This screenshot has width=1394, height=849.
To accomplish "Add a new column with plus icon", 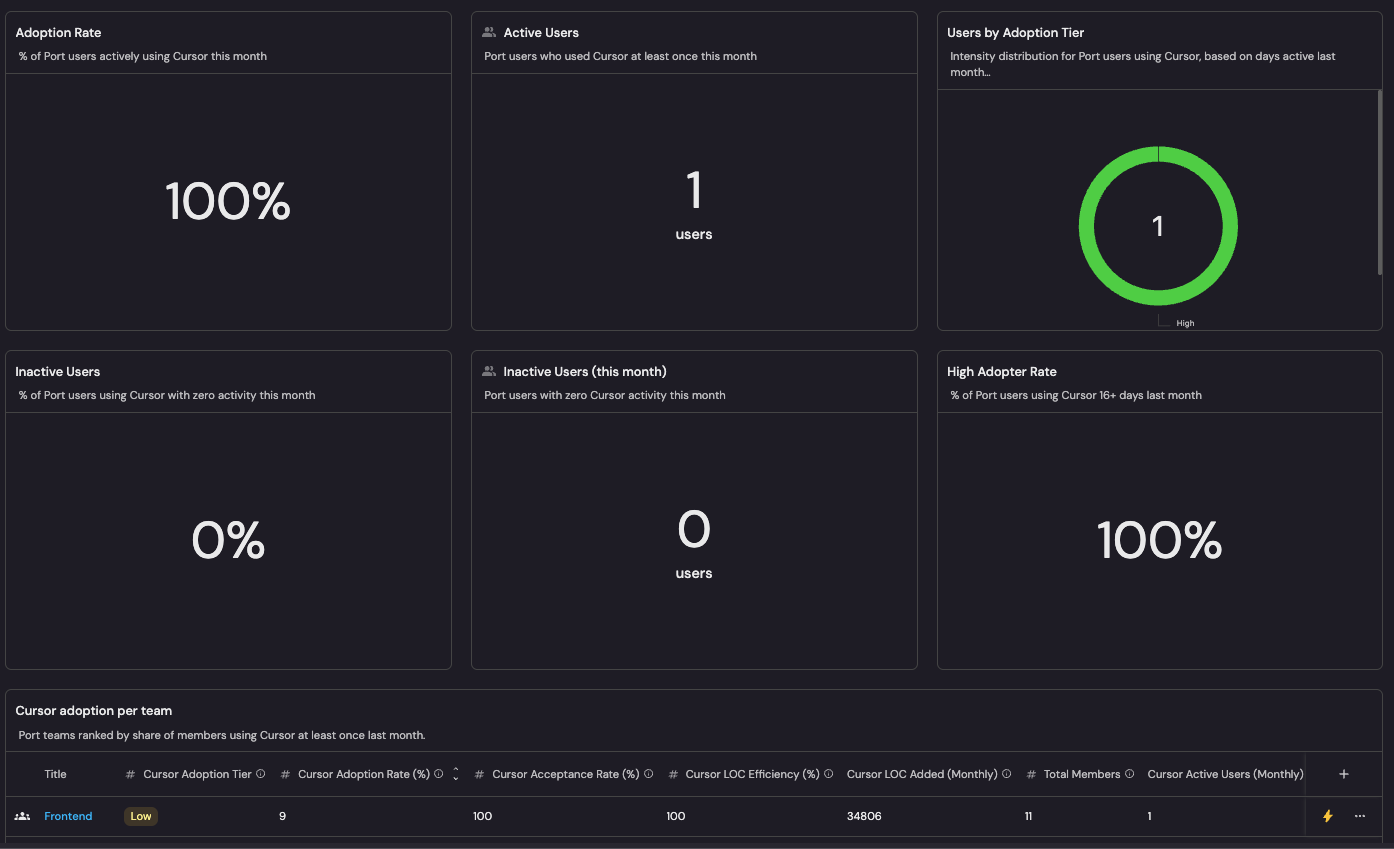I will [x=1344, y=774].
